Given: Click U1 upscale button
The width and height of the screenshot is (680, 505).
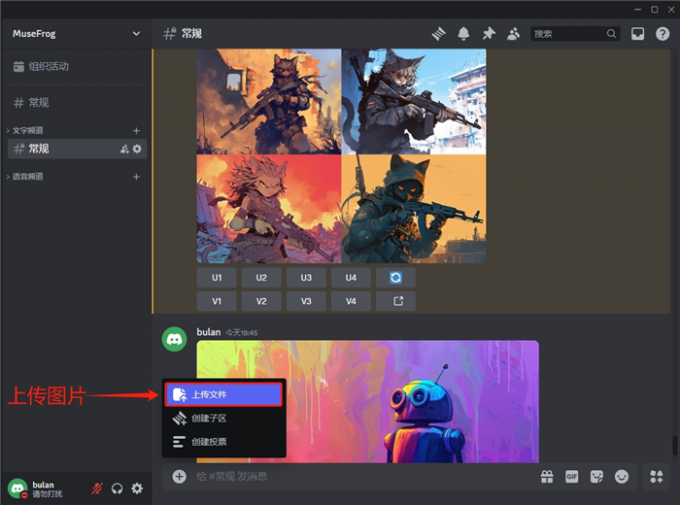Looking at the screenshot, I should 216,278.
